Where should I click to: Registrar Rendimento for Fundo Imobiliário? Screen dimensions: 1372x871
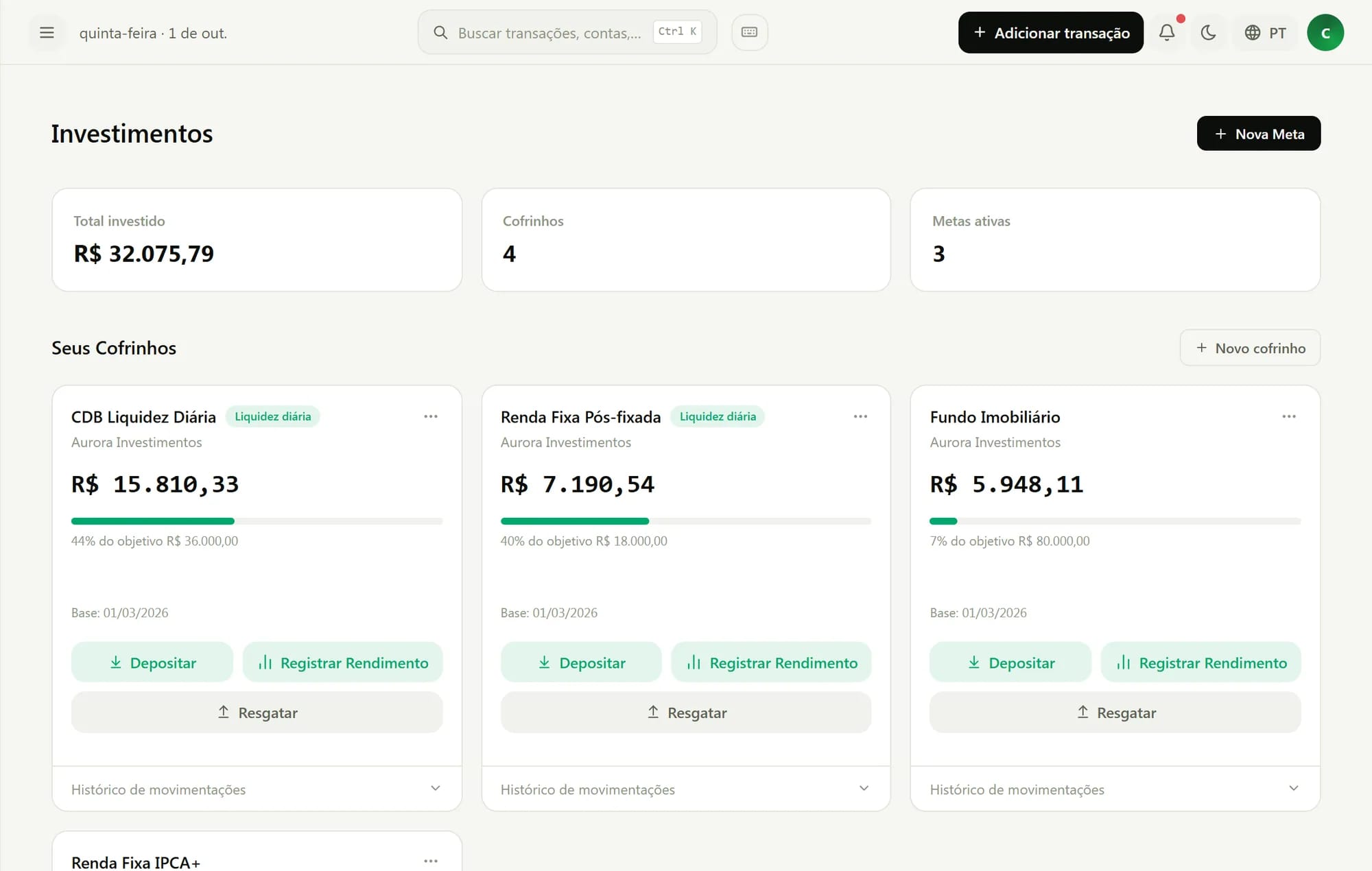[1201, 663]
